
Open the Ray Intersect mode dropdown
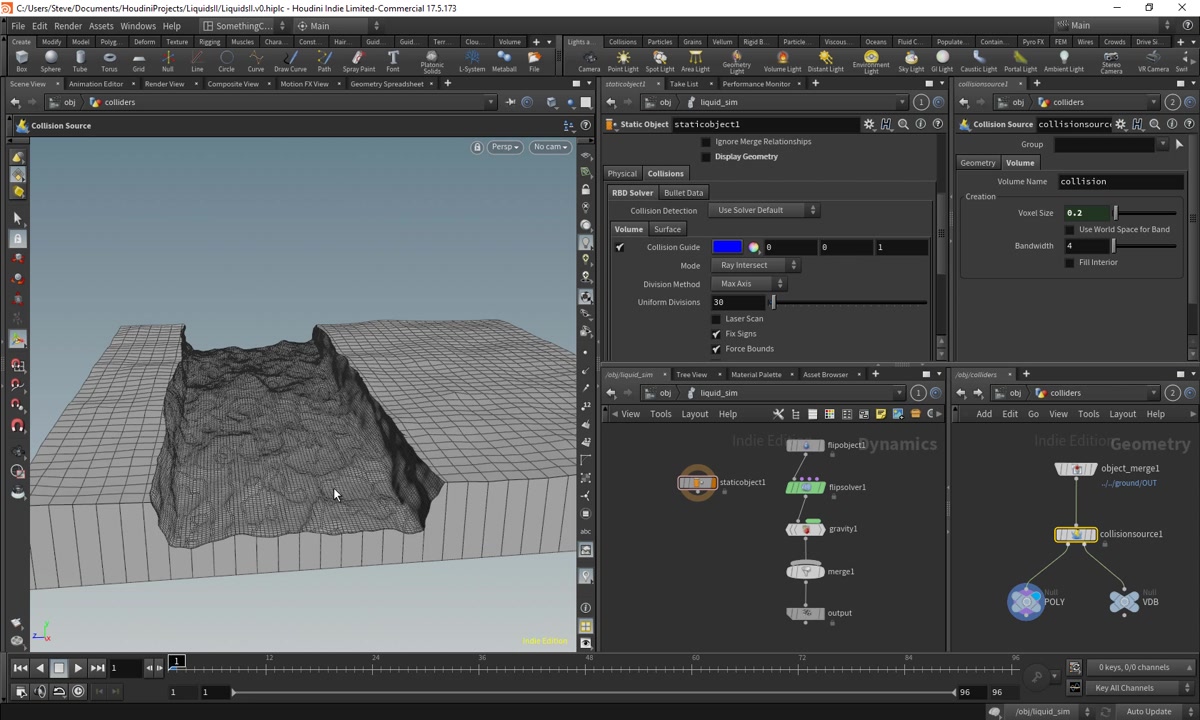[757, 266]
